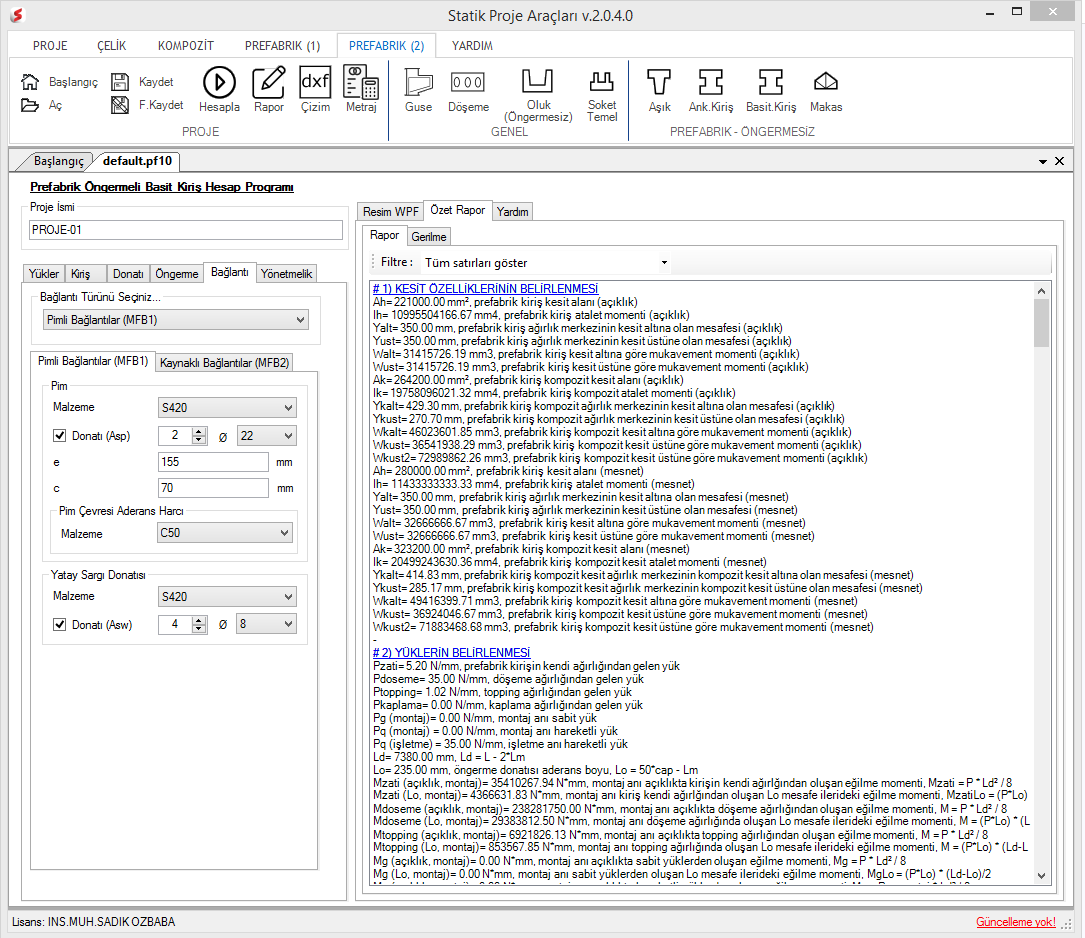The height and width of the screenshot is (938, 1085).
Task: Switch to Kaynaklı Bağlantılar (MFB2) tab
Action: pyautogui.click(x=224, y=362)
